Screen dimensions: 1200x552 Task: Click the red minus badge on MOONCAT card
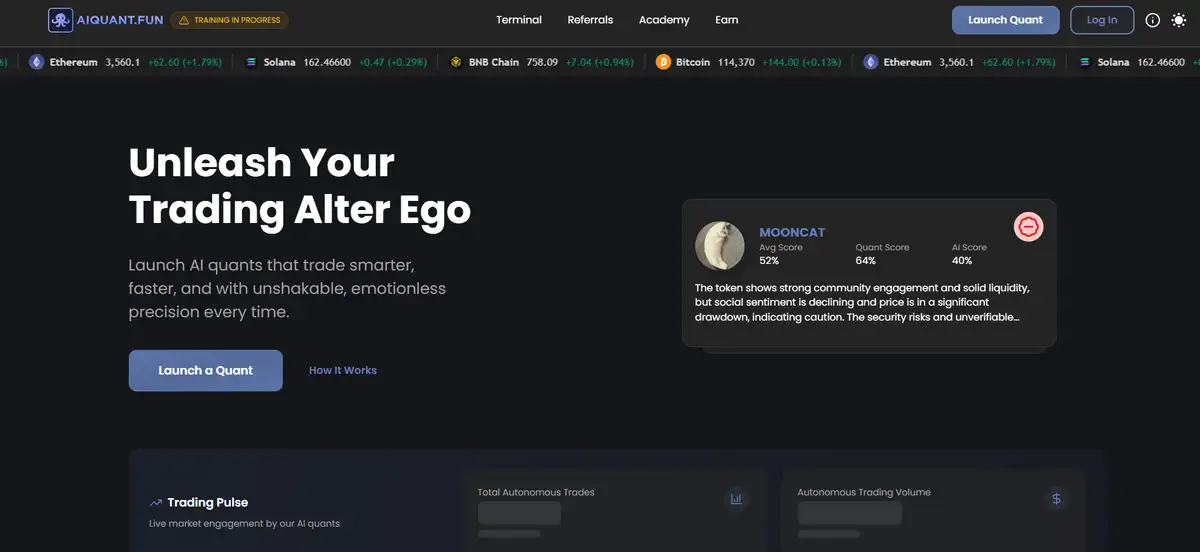coord(1028,227)
